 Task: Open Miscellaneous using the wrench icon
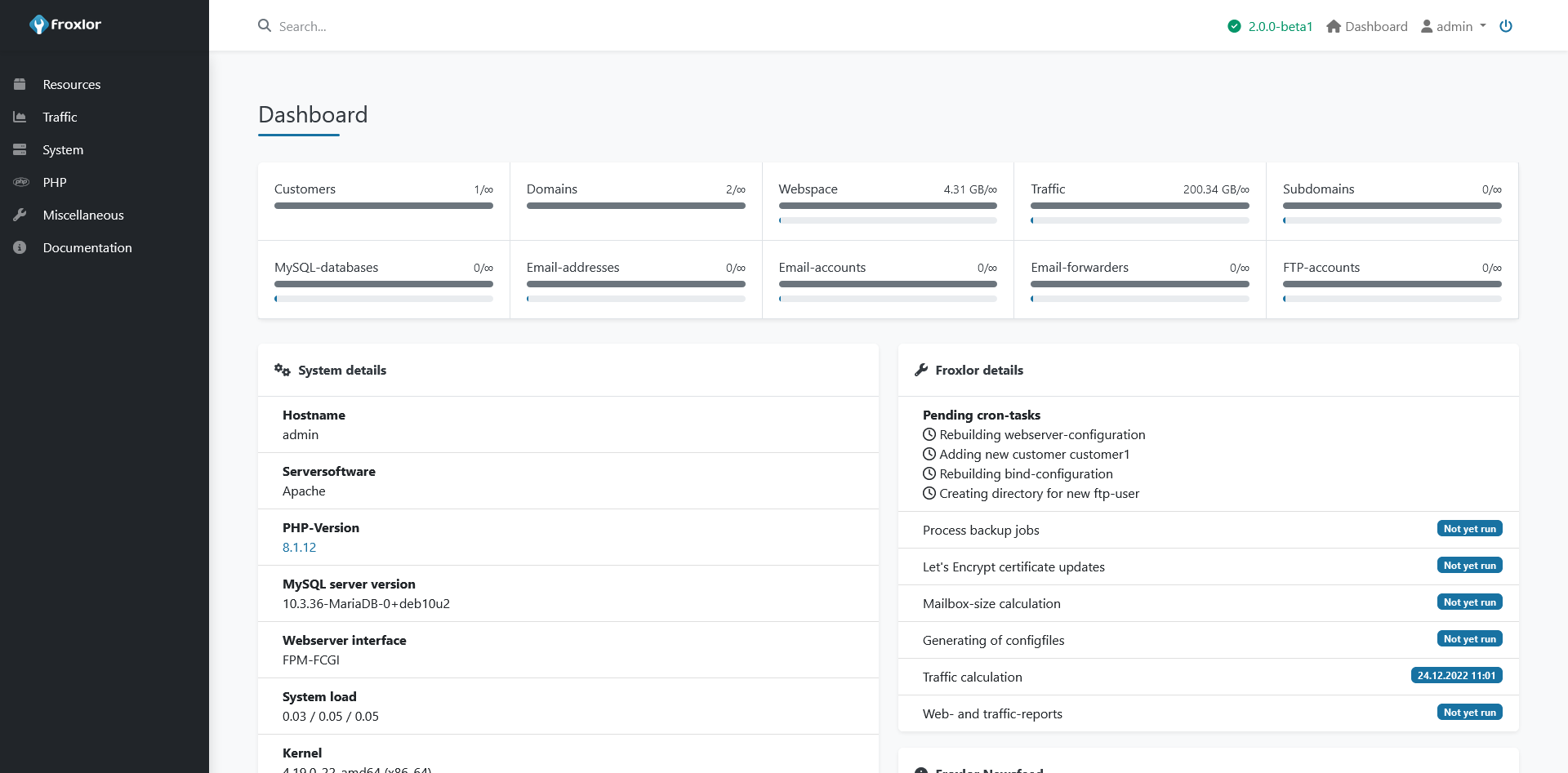pyautogui.click(x=20, y=215)
